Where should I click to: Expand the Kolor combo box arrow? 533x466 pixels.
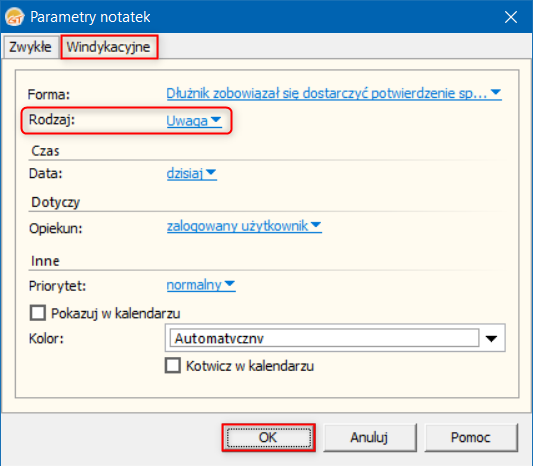(x=492, y=338)
